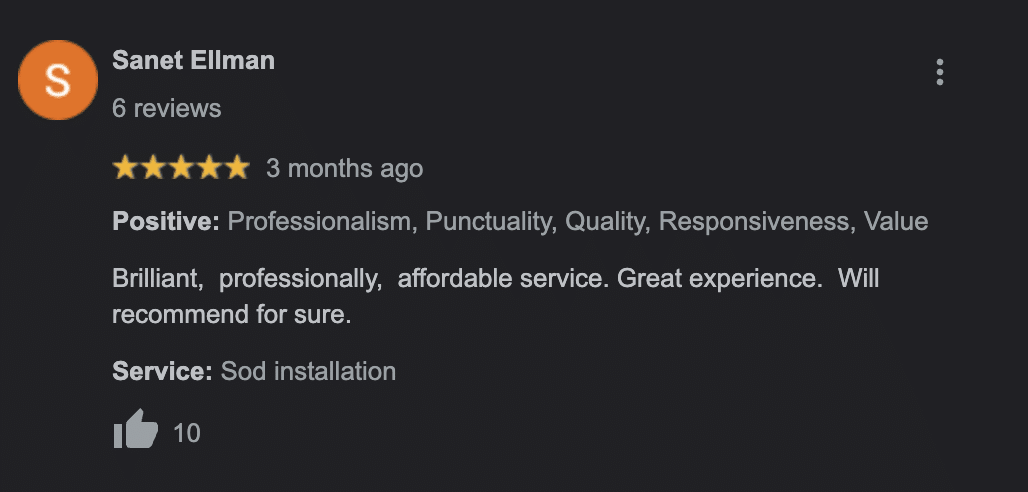Click the fifth star in the rating
Viewport: 1028px width, 492px height.
(237, 168)
